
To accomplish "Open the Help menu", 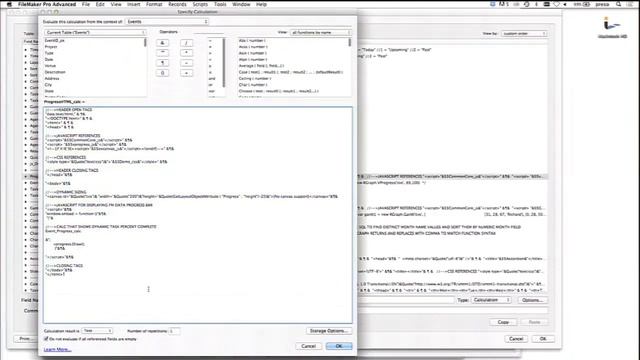I will pyautogui.click(x=261, y=4).
